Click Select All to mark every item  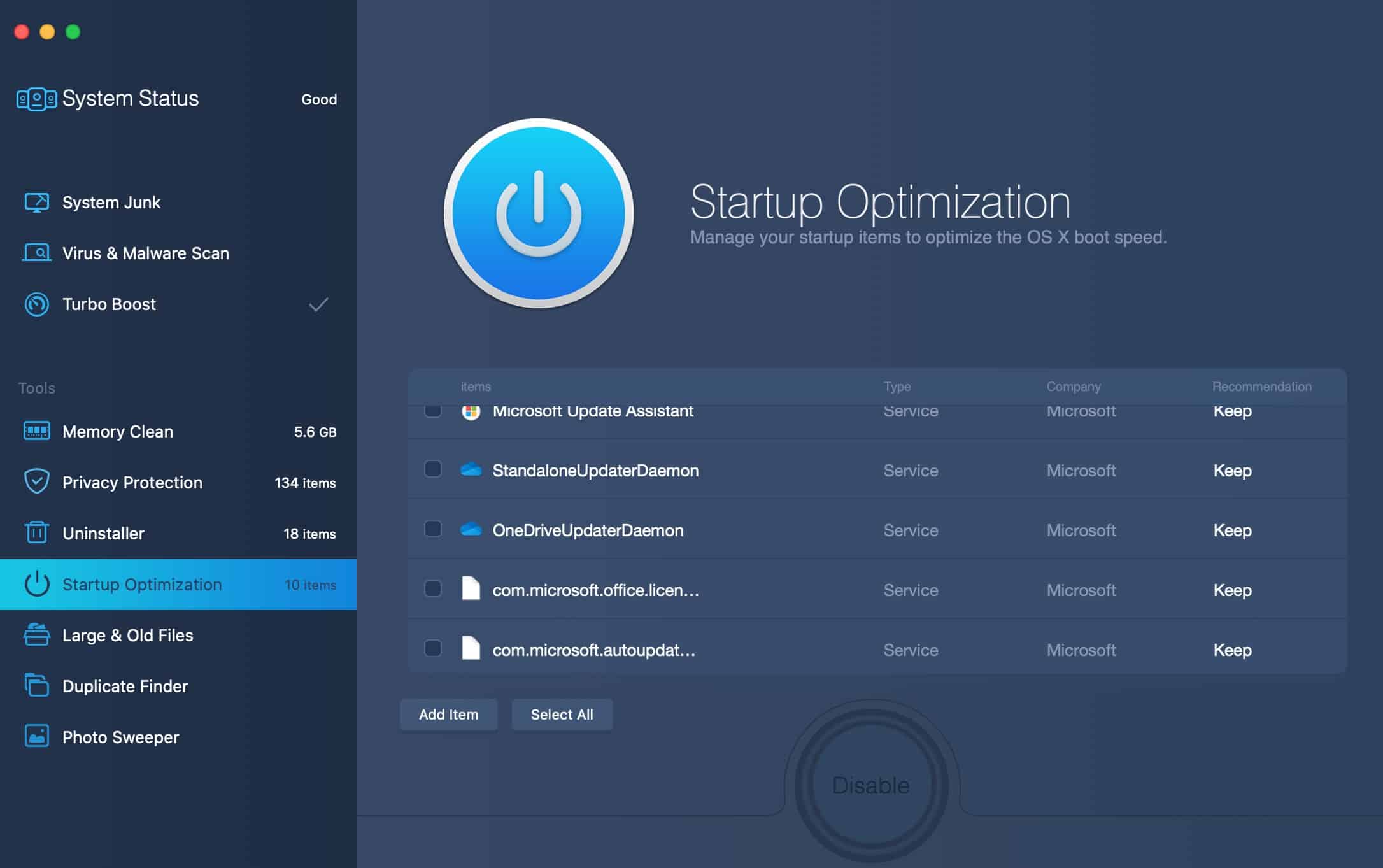point(562,714)
